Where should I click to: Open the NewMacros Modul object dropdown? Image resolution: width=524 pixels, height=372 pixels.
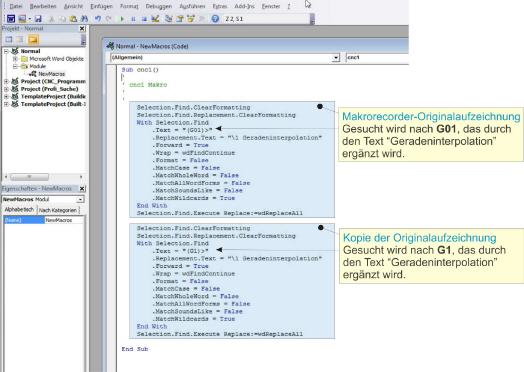click(x=80, y=200)
